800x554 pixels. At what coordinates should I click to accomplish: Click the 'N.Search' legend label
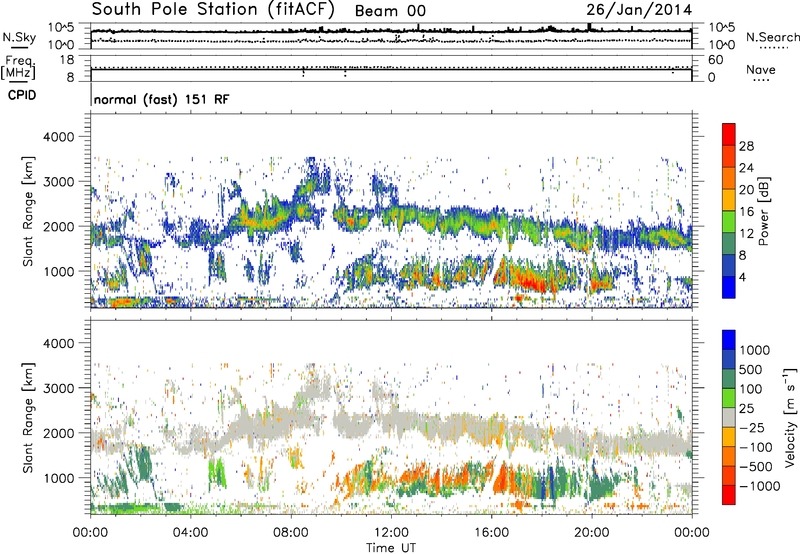tap(772, 37)
